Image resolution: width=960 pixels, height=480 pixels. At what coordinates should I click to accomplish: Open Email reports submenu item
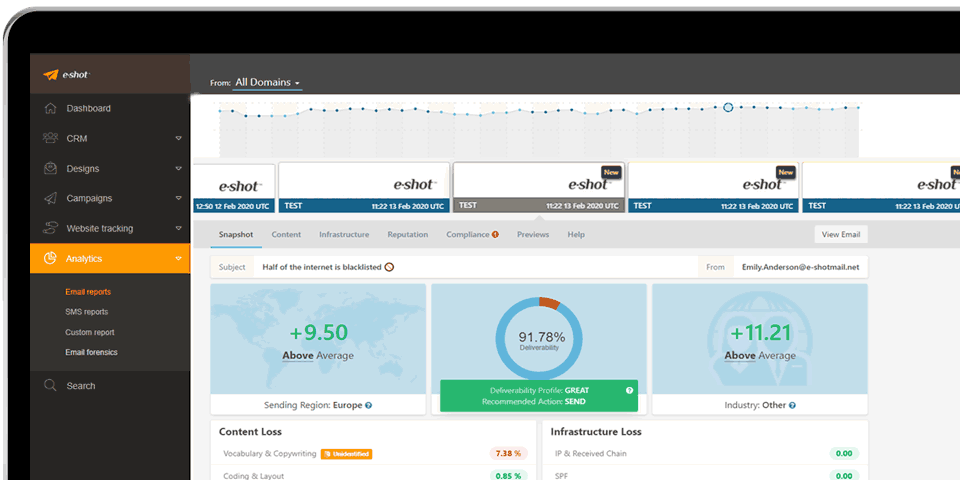(x=88, y=292)
